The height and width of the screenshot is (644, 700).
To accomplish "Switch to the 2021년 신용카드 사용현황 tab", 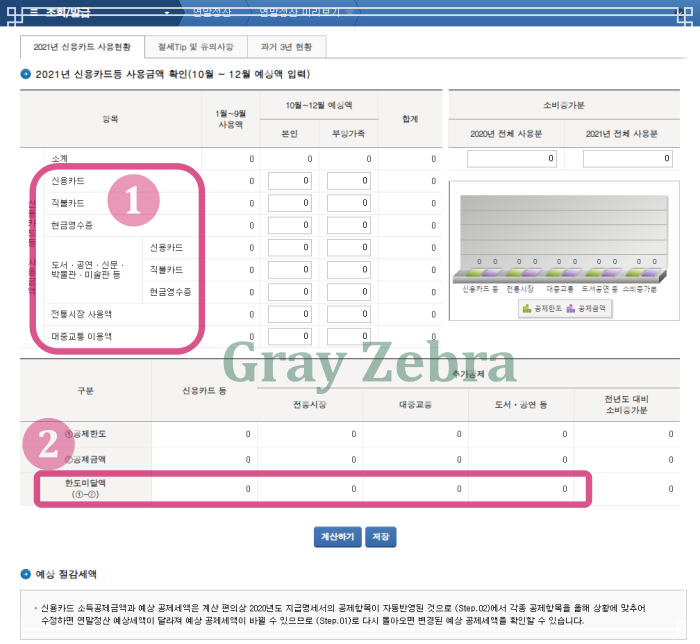I will click(x=82, y=47).
